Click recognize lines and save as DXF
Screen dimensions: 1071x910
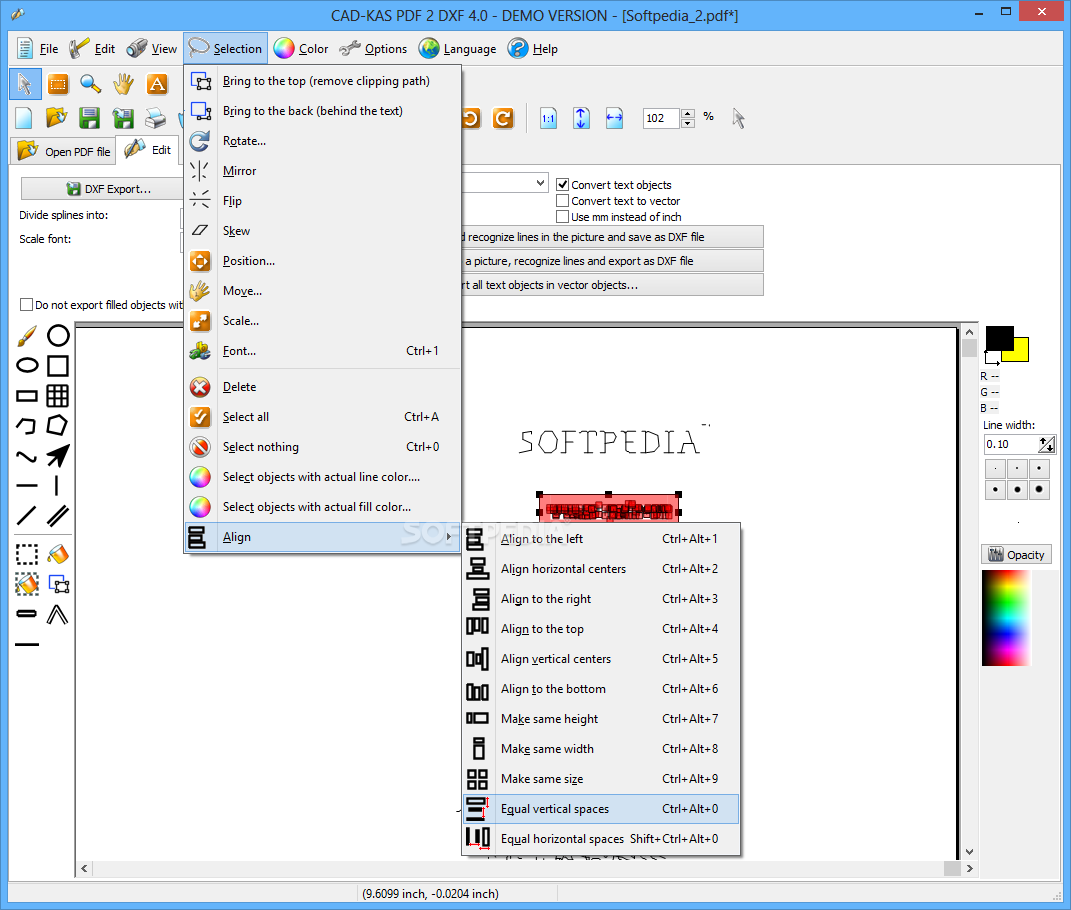click(613, 237)
